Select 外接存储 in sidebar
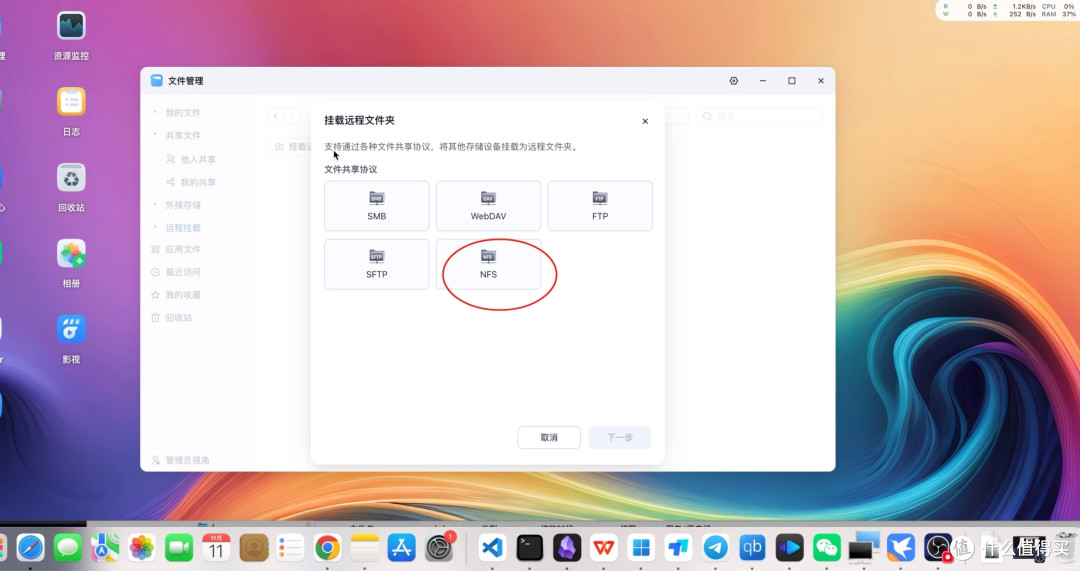 pos(183,205)
